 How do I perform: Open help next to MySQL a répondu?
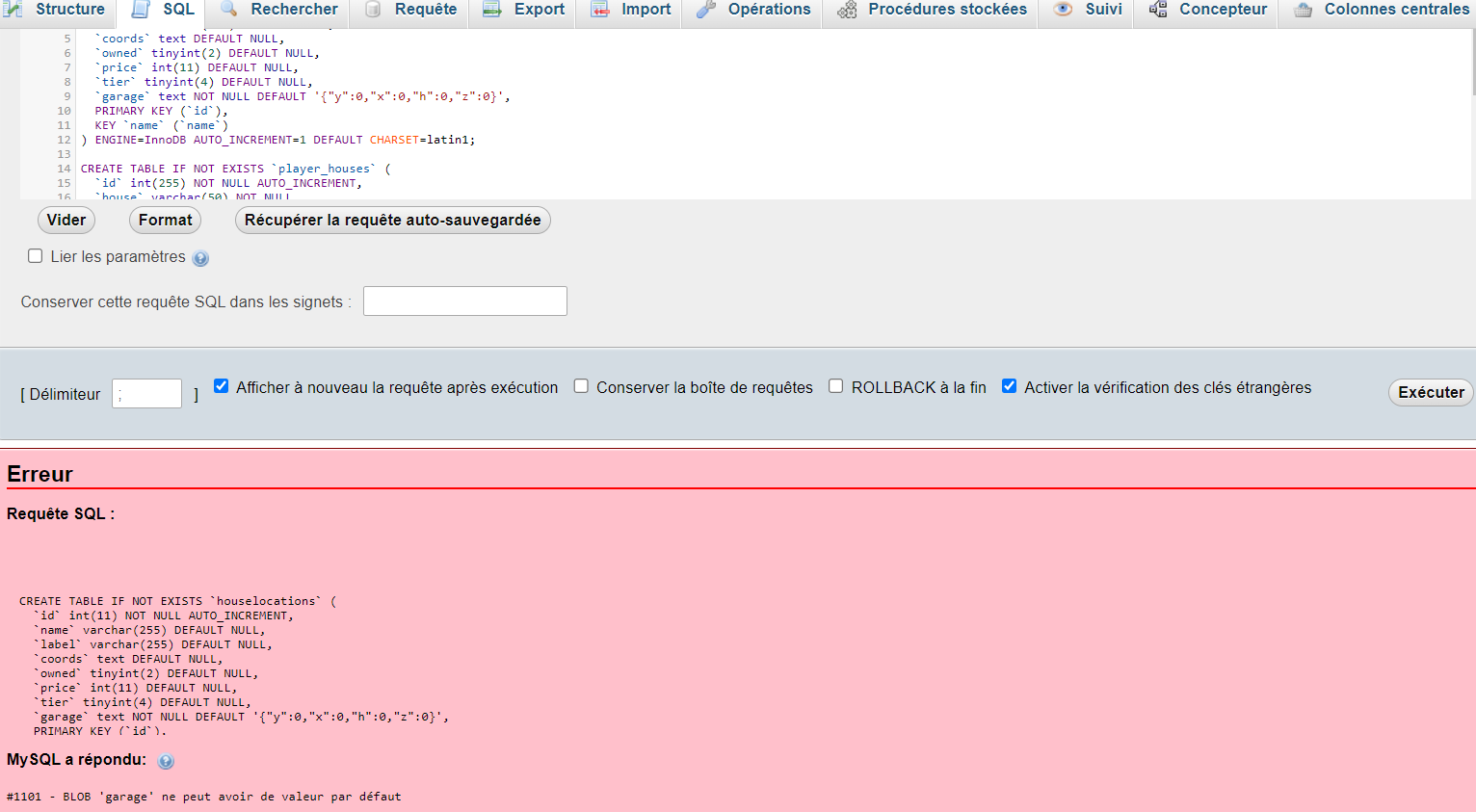(166, 761)
